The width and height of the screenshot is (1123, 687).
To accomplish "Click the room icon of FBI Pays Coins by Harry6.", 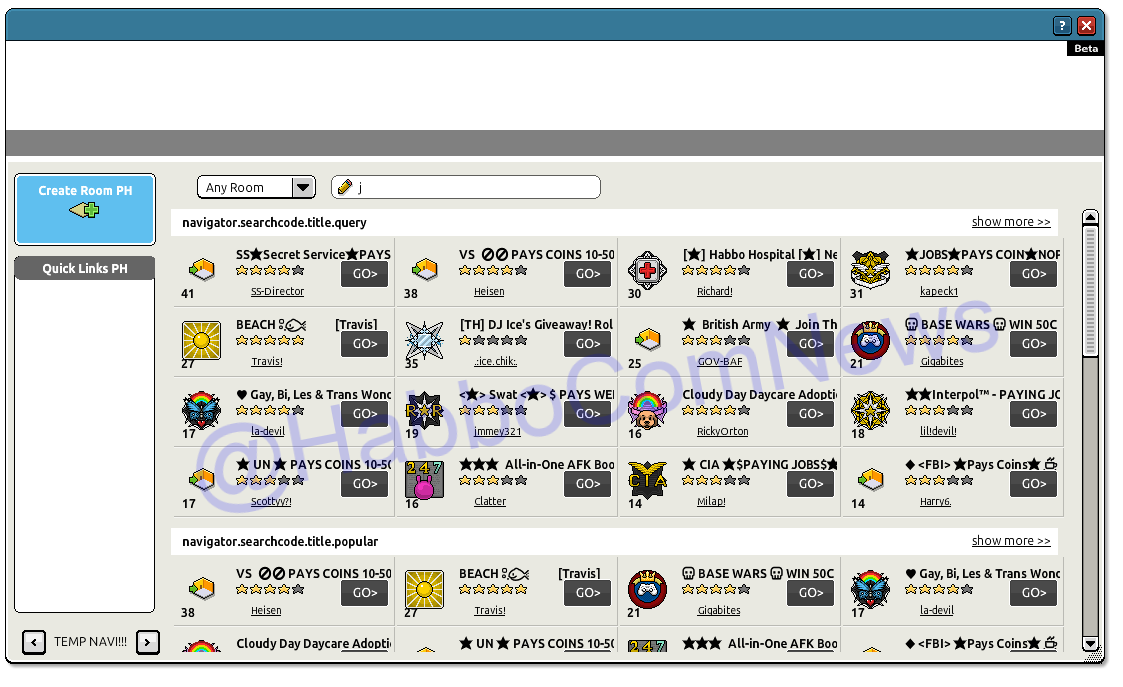I will tap(871, 479).
